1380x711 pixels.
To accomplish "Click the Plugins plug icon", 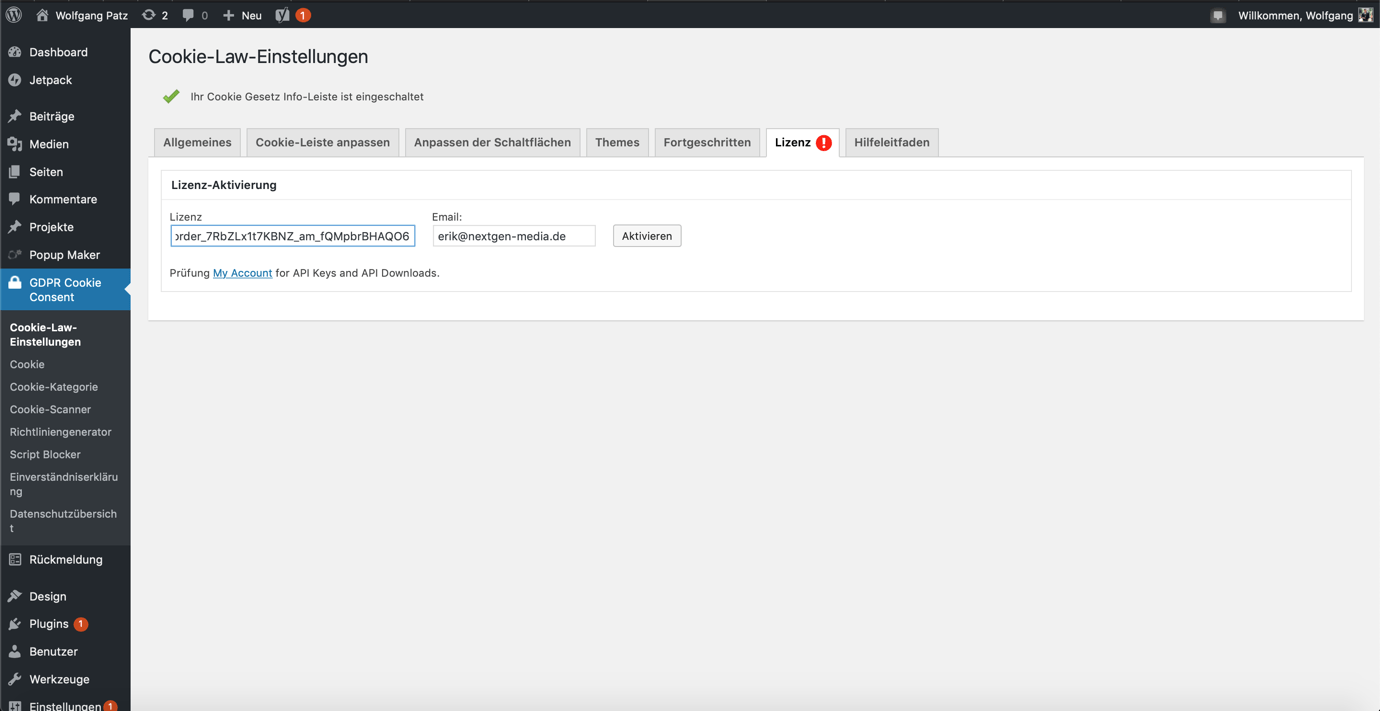I will click(15, 624).
